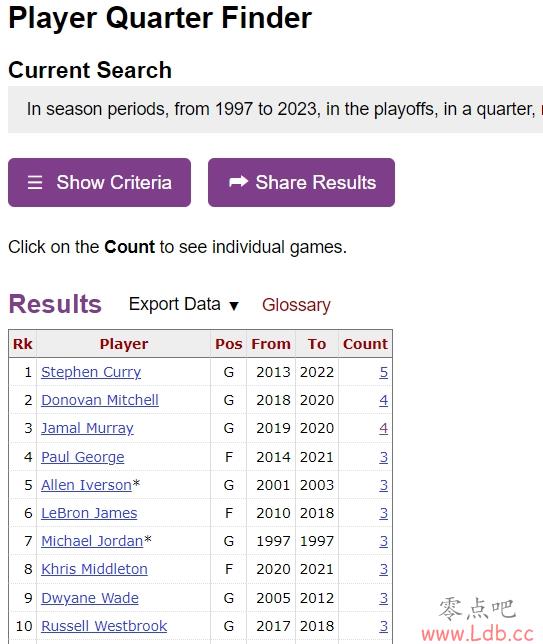The height and width of the screenshot is (644, 543).
Task: Open the Glossary link
Action: coord(296,305)
